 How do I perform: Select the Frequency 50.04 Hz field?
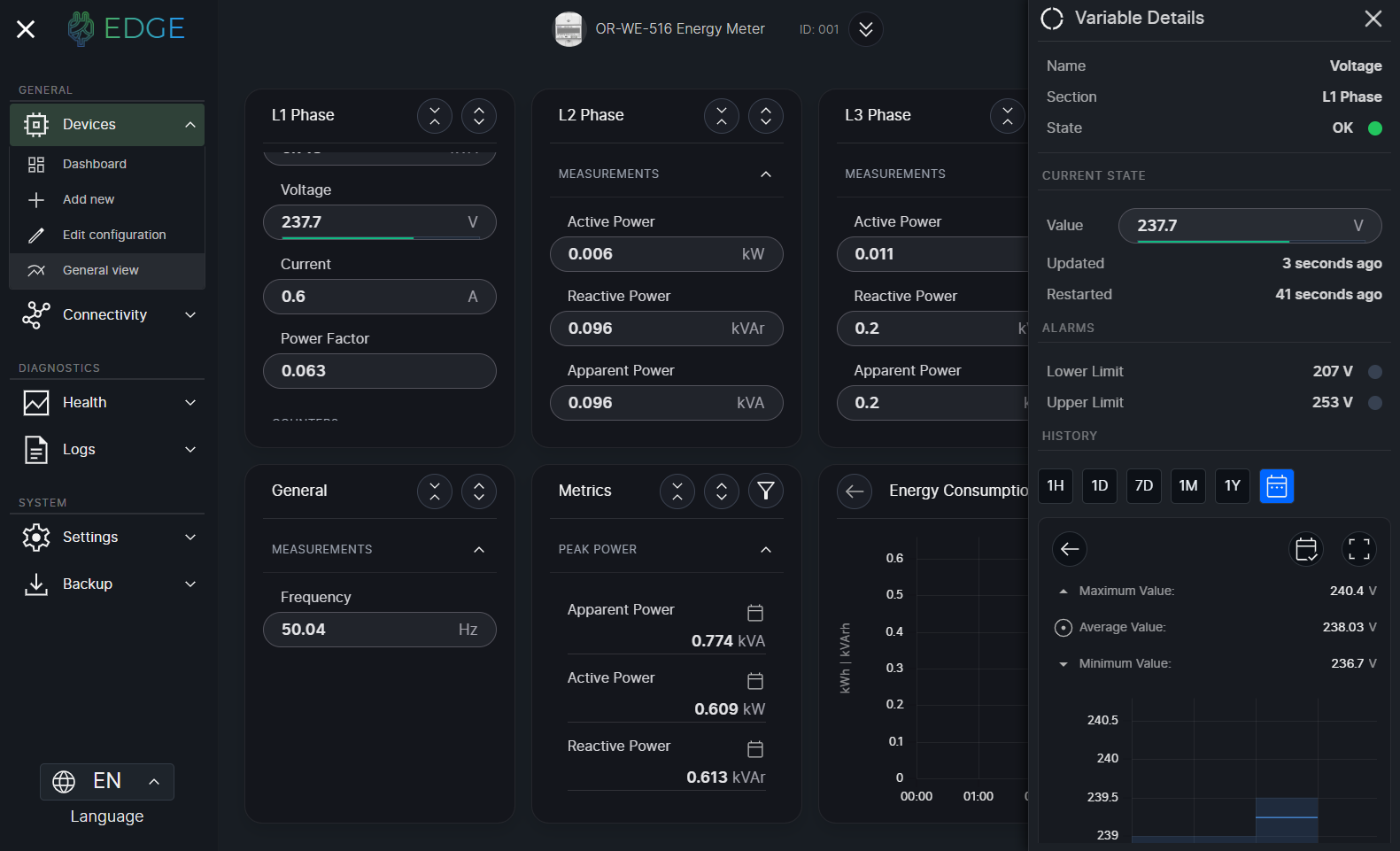(x=380, y=630)
